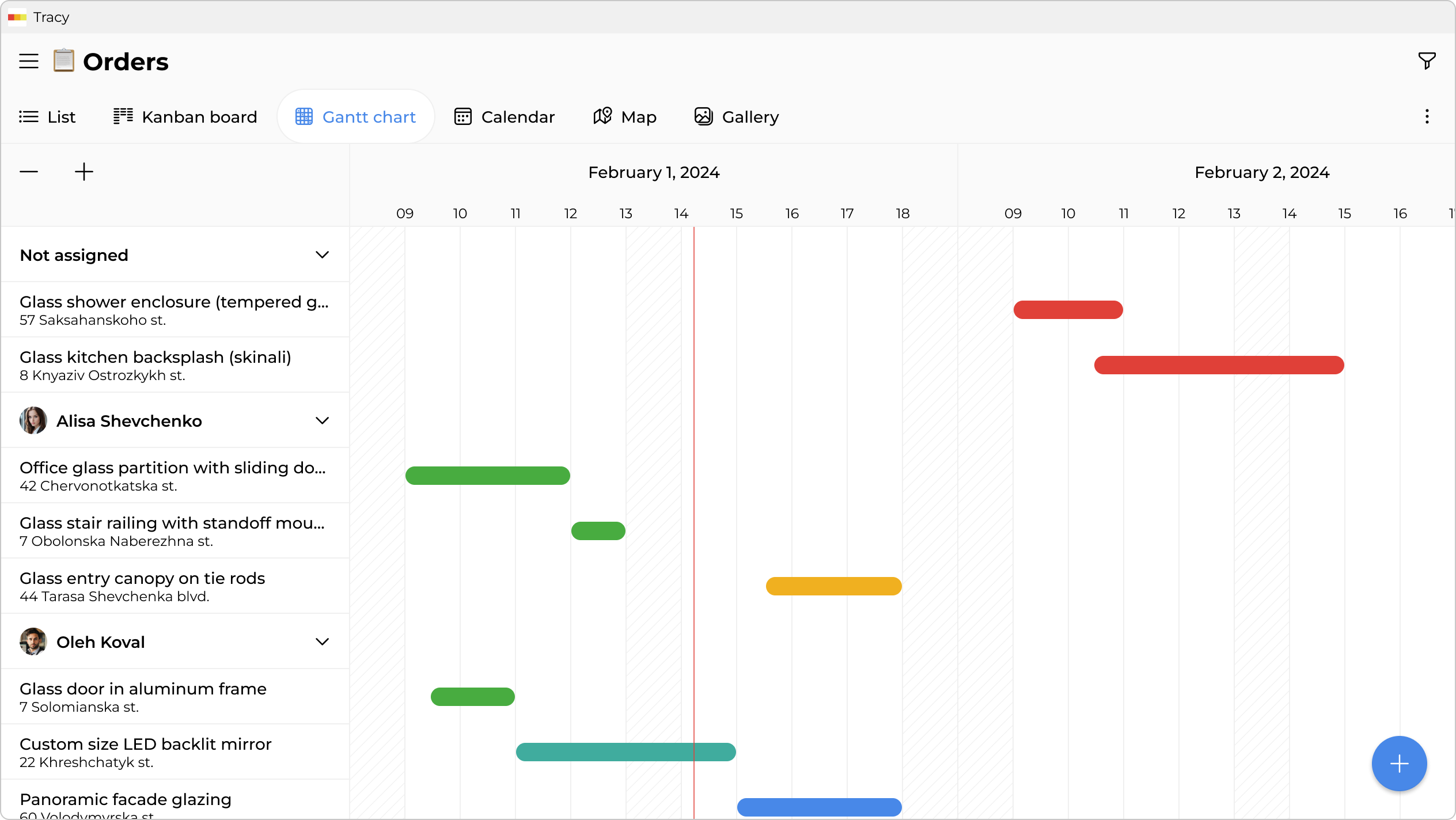This screenshot has height=820, width=1456.
Task: Zoom out the timeline with minus button
Action: coord(28,171)
